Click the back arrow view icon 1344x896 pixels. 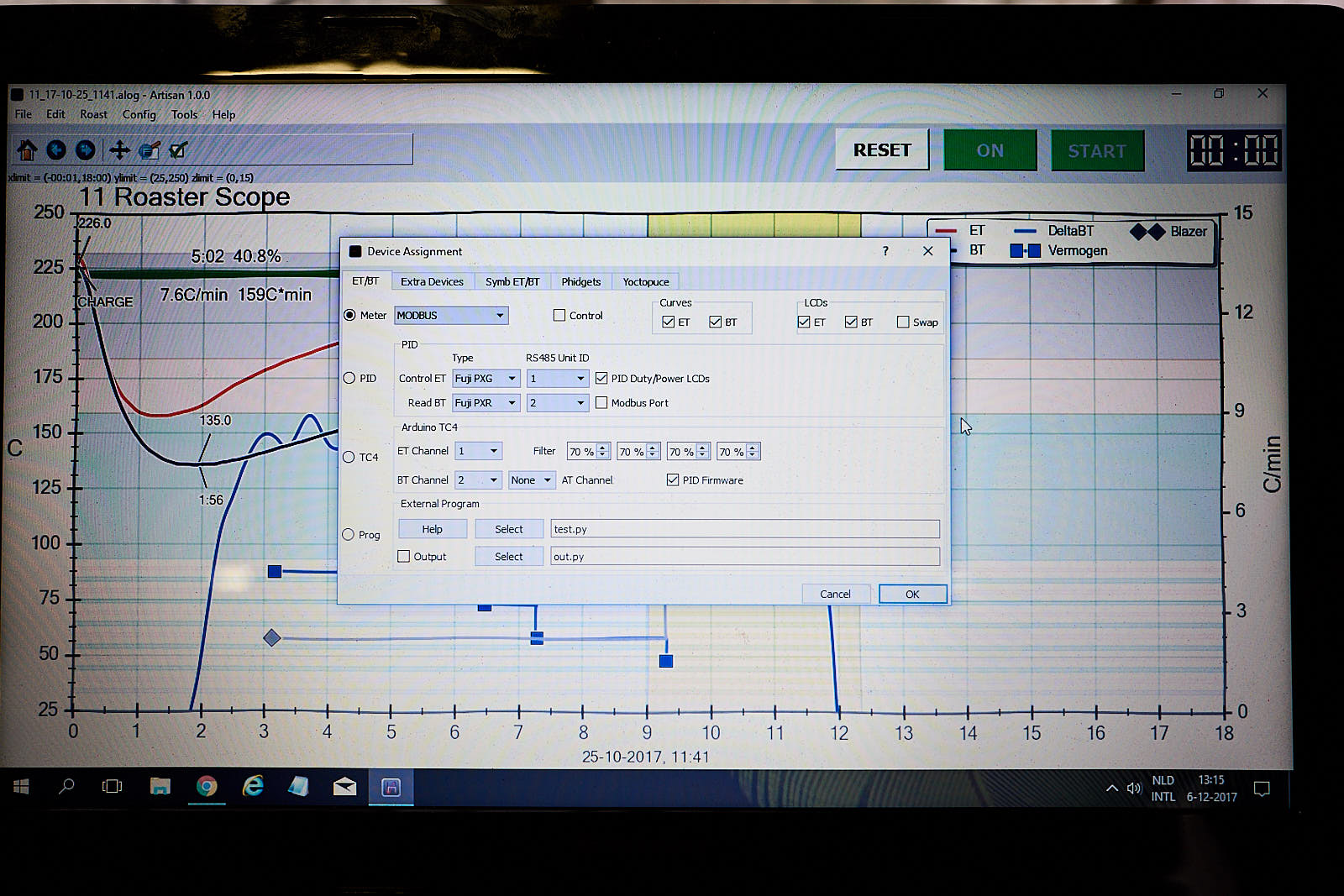[56, 150]
